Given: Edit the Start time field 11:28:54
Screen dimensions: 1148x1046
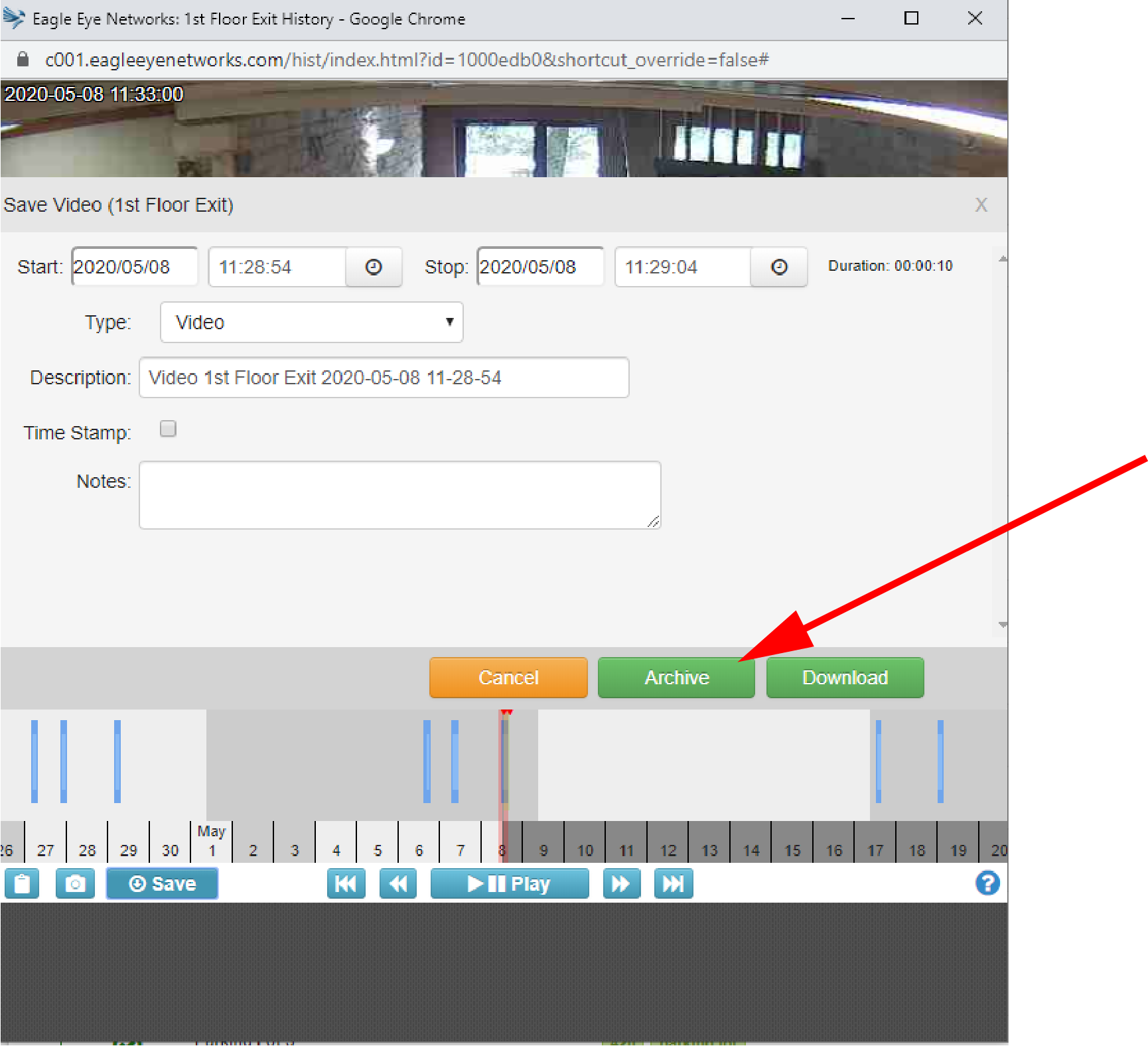Looking at the screenshot, I should (x=278, y=267).
